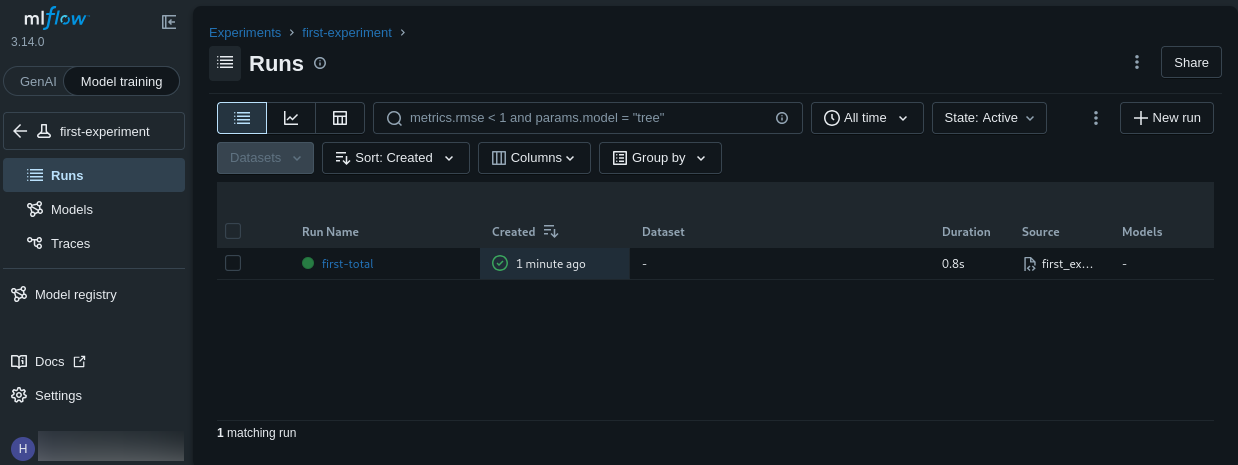Open the Sort: Created dropdown
1238x465 pixels.
[395, 158]
